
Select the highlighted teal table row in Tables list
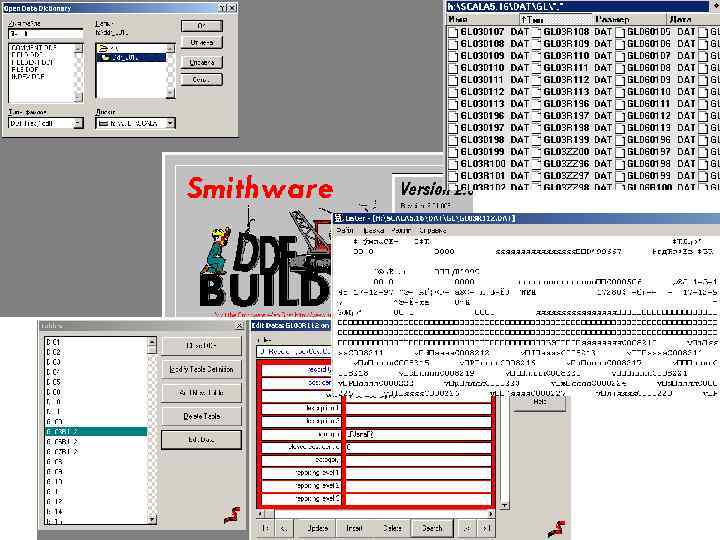pyautogui.click(x=96, y=432)
